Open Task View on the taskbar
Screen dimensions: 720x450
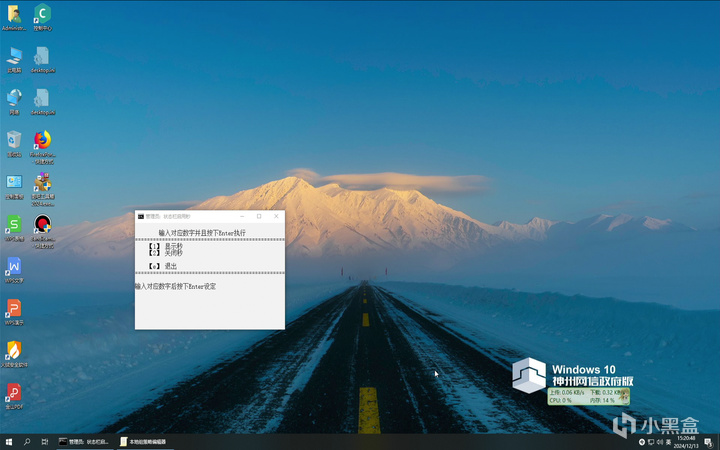[45, 442]
